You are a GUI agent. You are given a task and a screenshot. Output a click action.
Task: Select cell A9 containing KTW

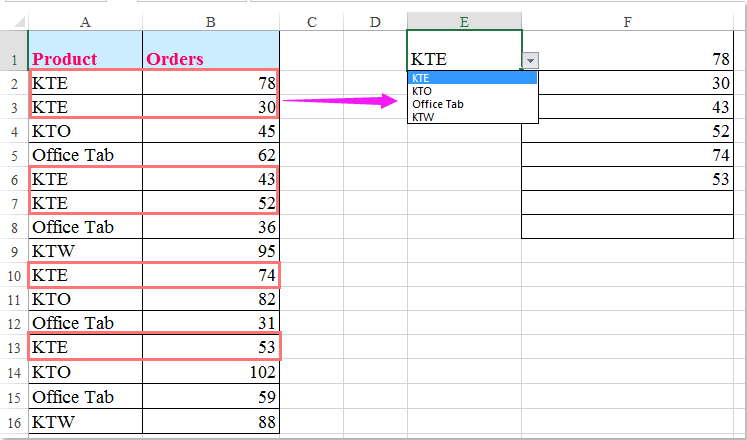(x=85, y=251)
